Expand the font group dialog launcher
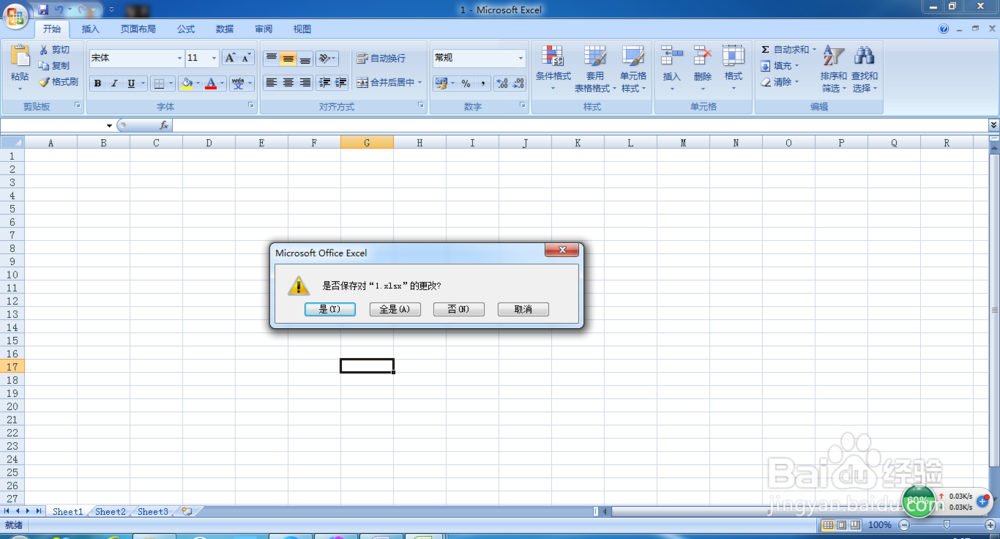The height and width of the screenshot is (539, 1000). tap(251, 105)
